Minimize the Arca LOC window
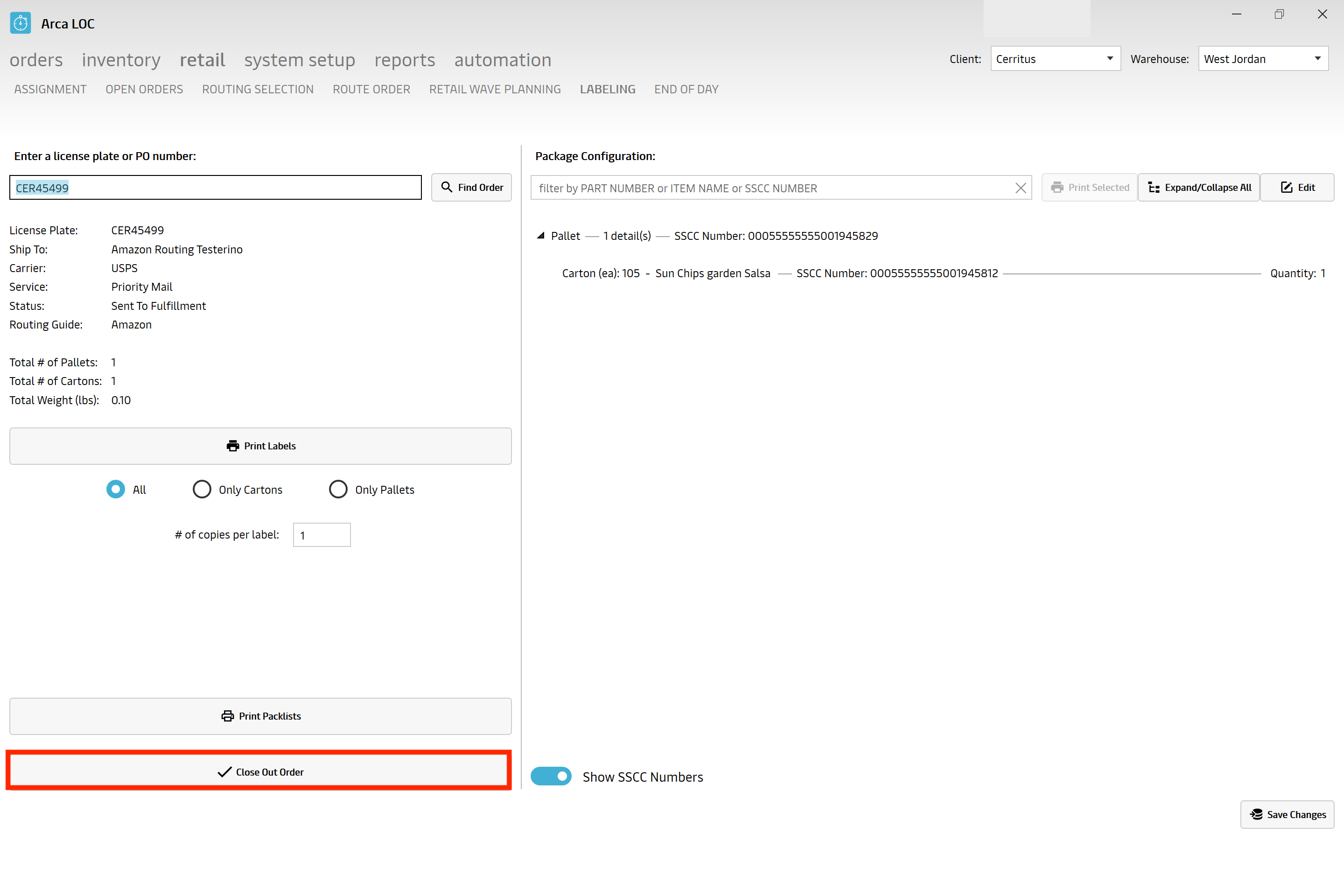1344x896 pixels. click(1237, 14)
